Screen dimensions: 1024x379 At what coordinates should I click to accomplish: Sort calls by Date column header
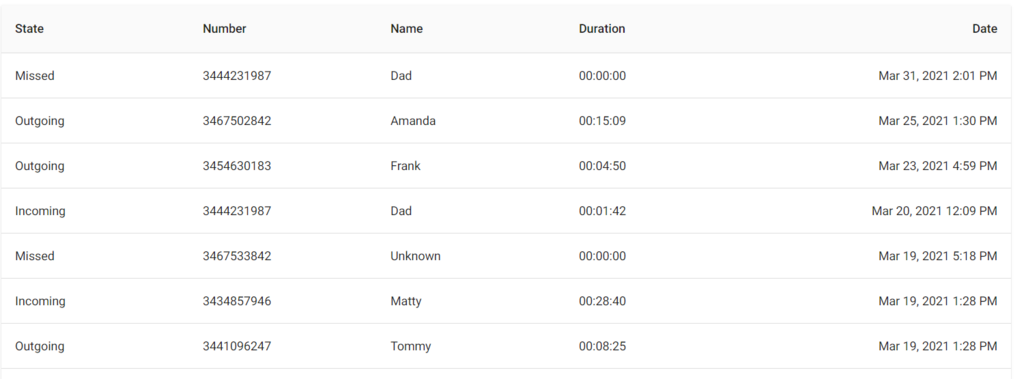[984, 29]
